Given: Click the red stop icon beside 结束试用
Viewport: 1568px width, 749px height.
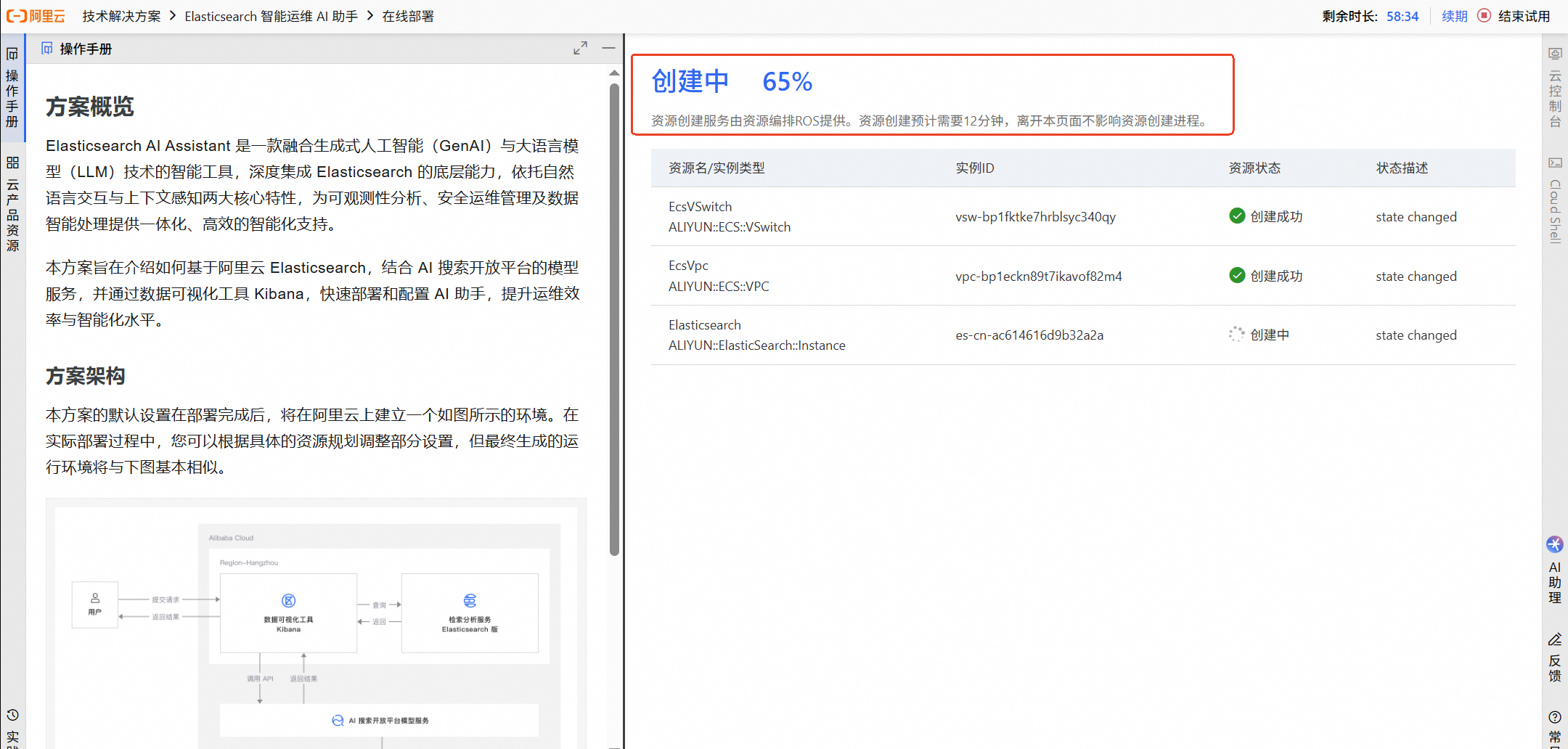Looking at the screenshot, I should click(1485, 16).
